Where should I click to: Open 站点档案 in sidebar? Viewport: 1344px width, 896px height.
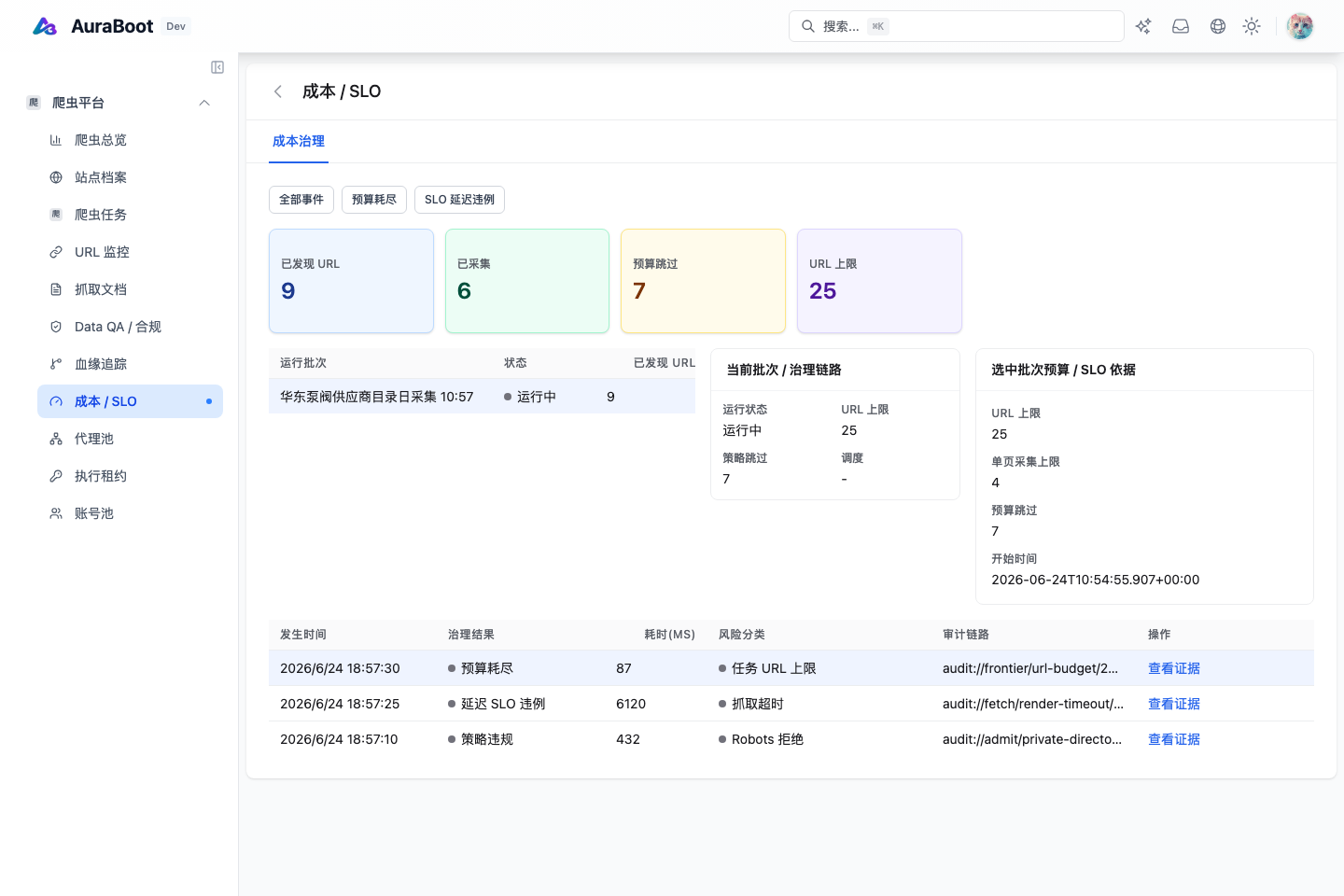click(130, 177)
